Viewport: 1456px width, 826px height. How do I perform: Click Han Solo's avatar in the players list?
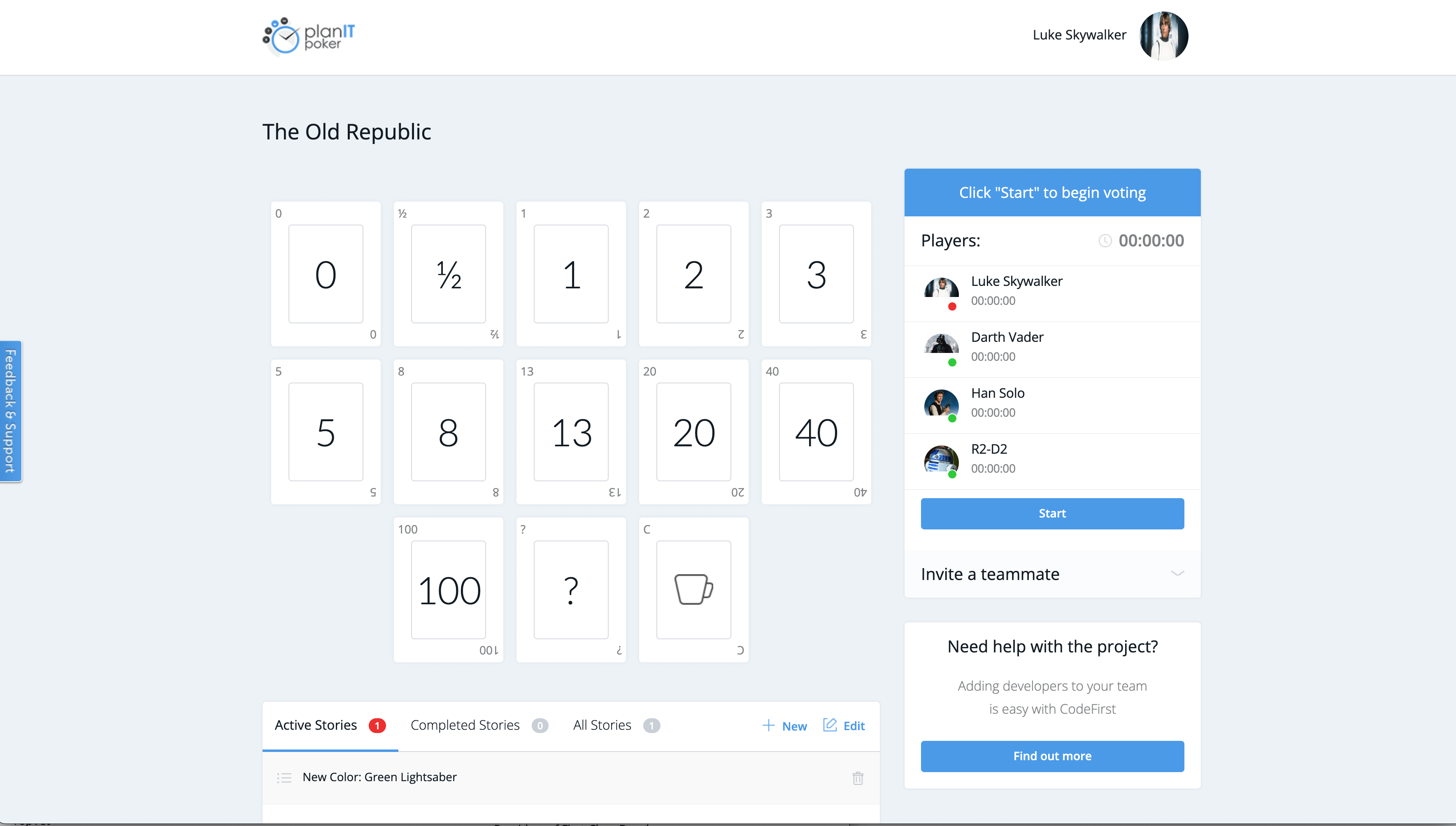coord(941,403)
